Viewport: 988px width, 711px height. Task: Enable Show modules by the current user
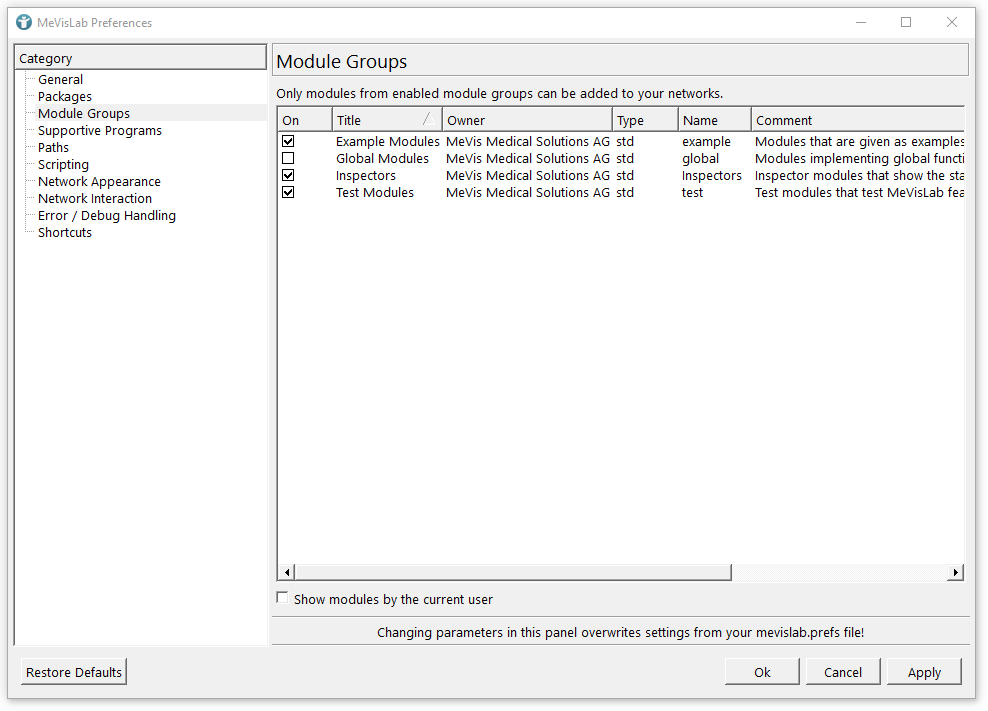click(283, 599)
